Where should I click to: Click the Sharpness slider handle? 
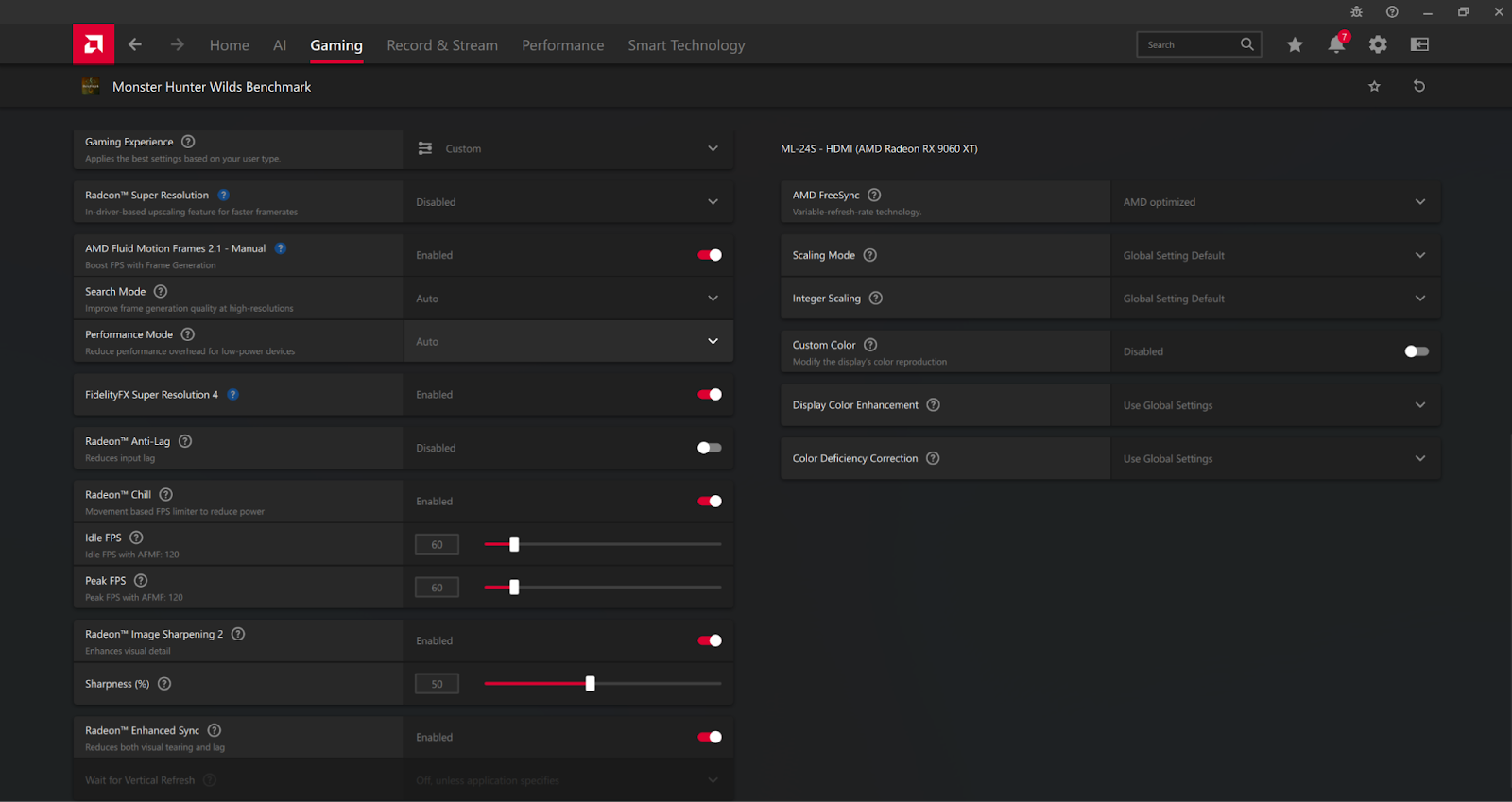click(x=590, y=684)
